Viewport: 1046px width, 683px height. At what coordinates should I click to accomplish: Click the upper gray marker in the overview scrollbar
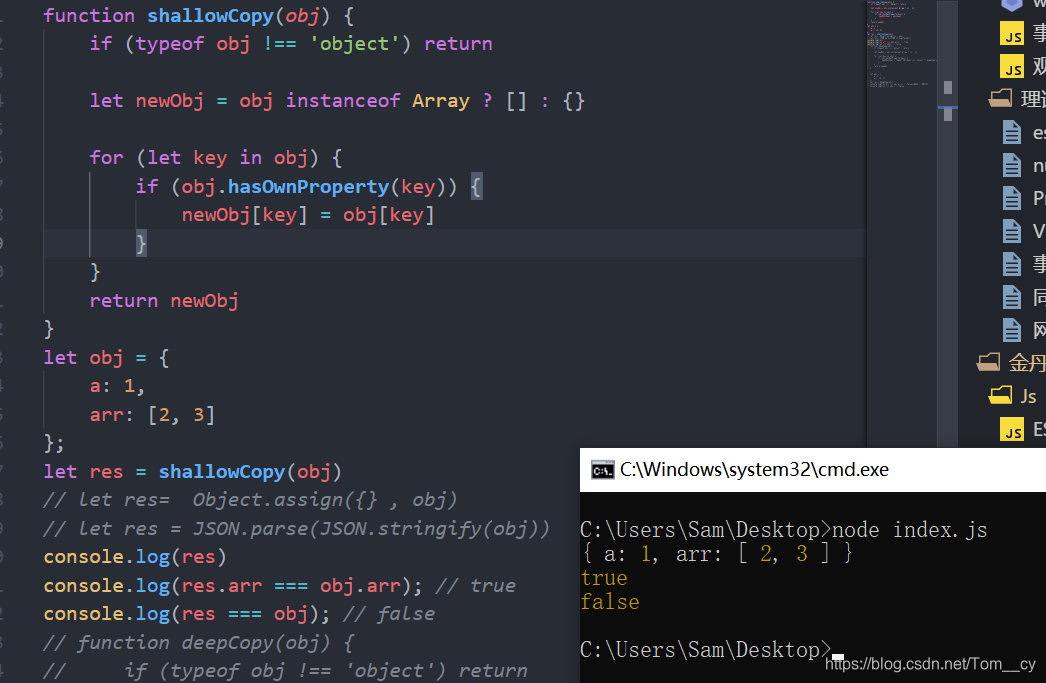coord(948,87)
